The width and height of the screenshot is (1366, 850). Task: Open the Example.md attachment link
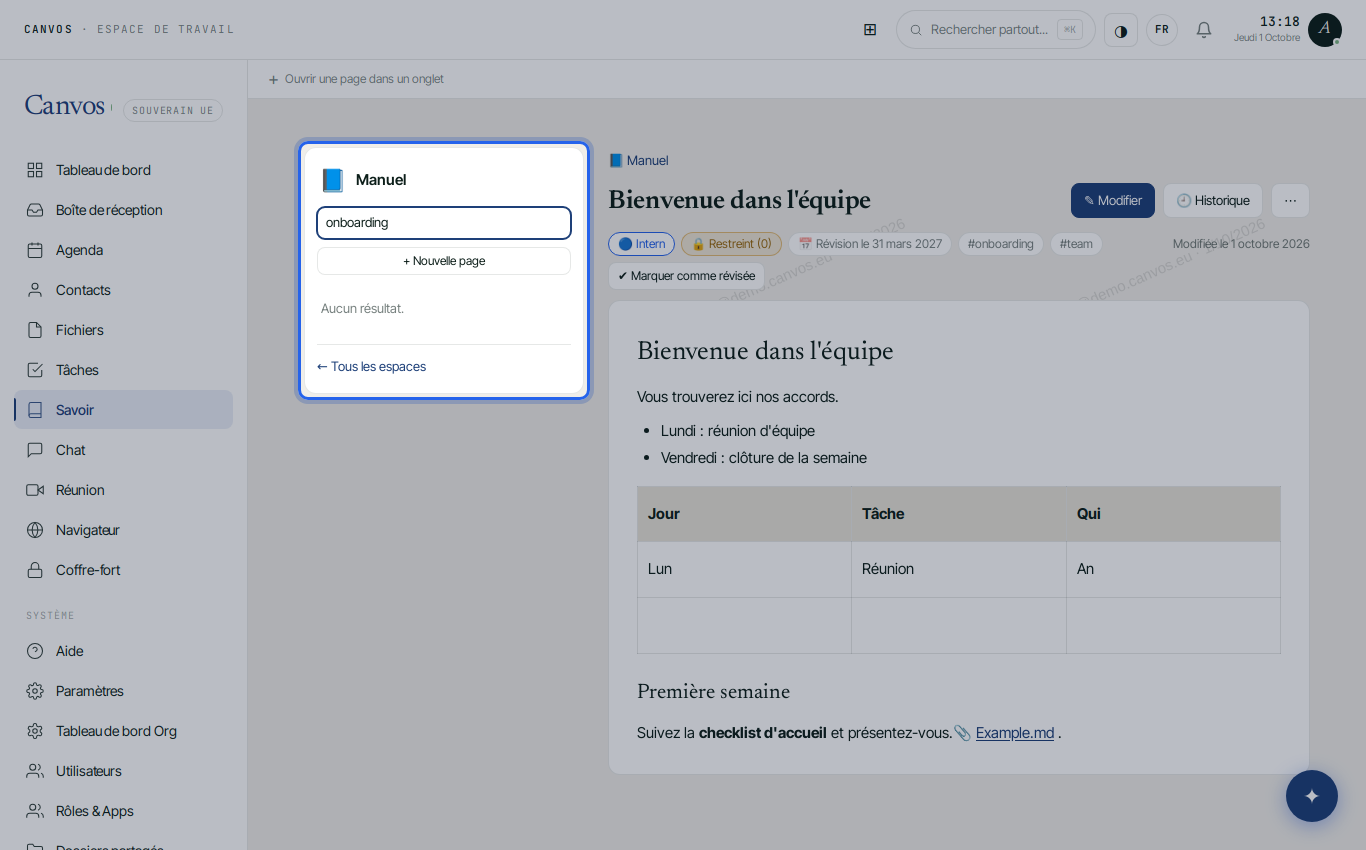[1015, 733]
